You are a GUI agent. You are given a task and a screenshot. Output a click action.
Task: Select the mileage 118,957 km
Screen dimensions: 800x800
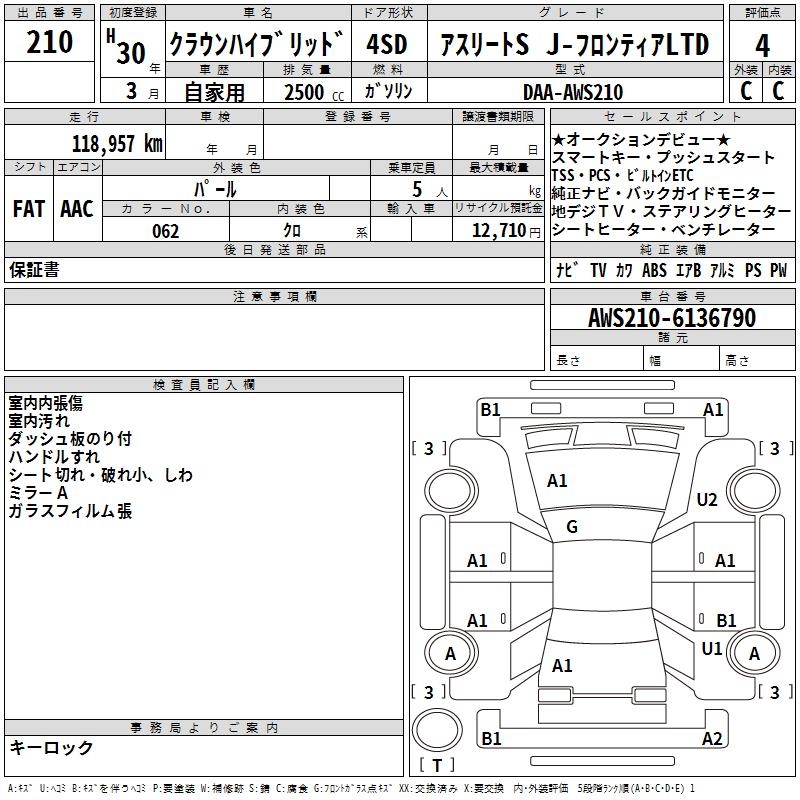point(117,143)
